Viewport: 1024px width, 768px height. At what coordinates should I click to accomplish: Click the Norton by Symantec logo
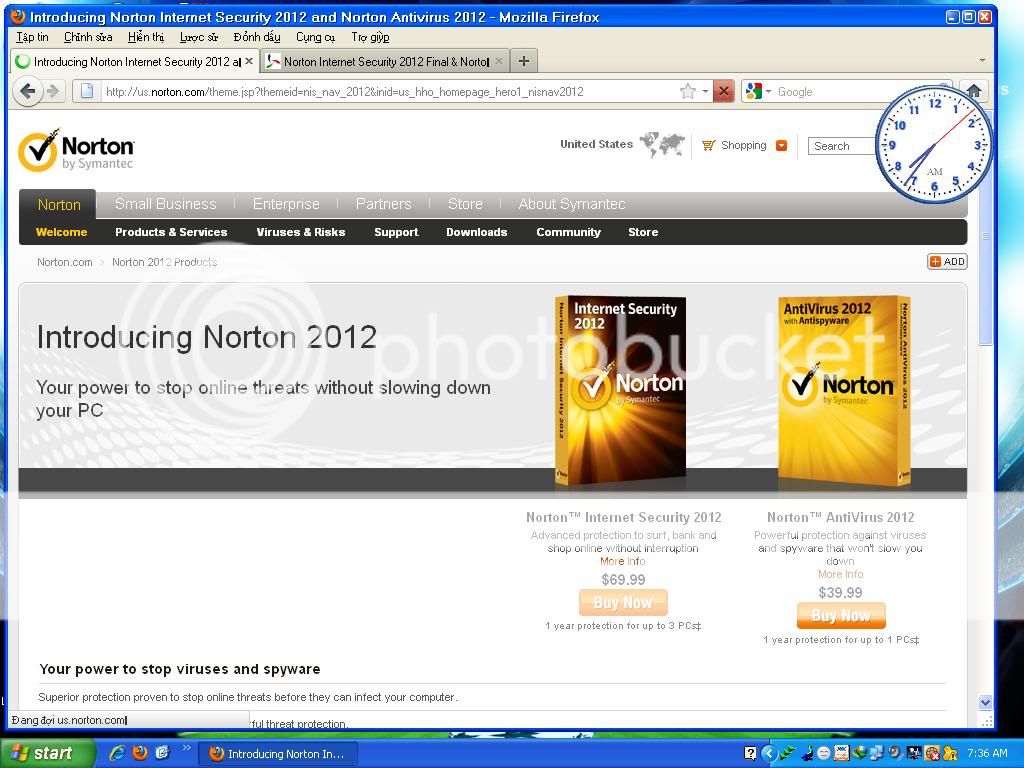(x=76, y=150)
